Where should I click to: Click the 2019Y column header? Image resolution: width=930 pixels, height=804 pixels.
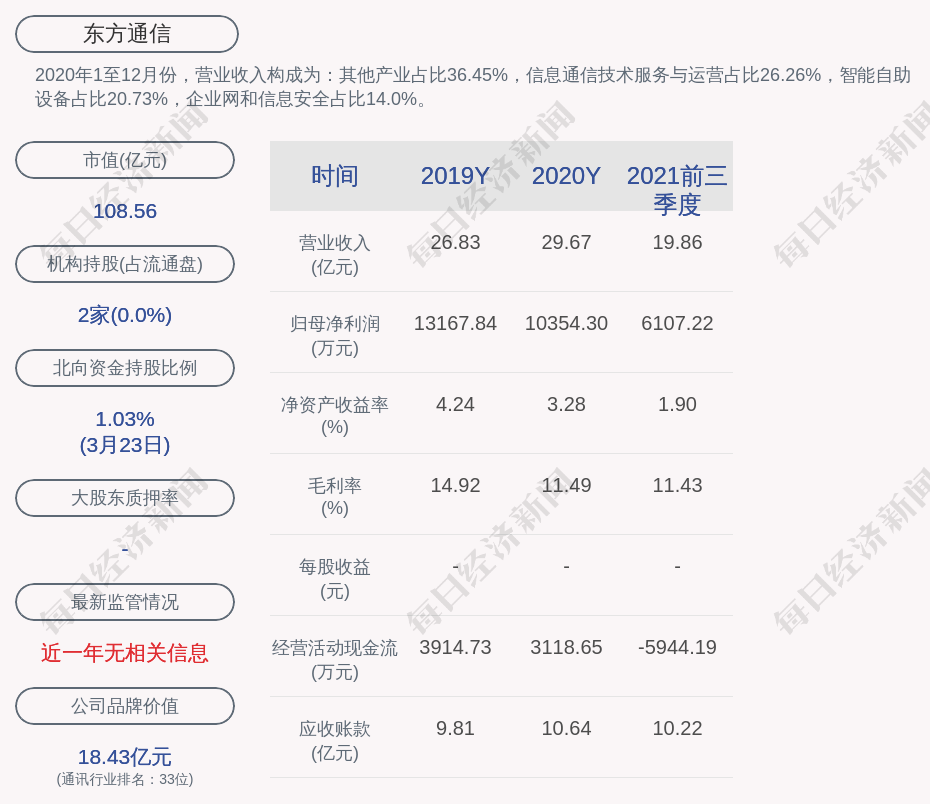point(455,176)
